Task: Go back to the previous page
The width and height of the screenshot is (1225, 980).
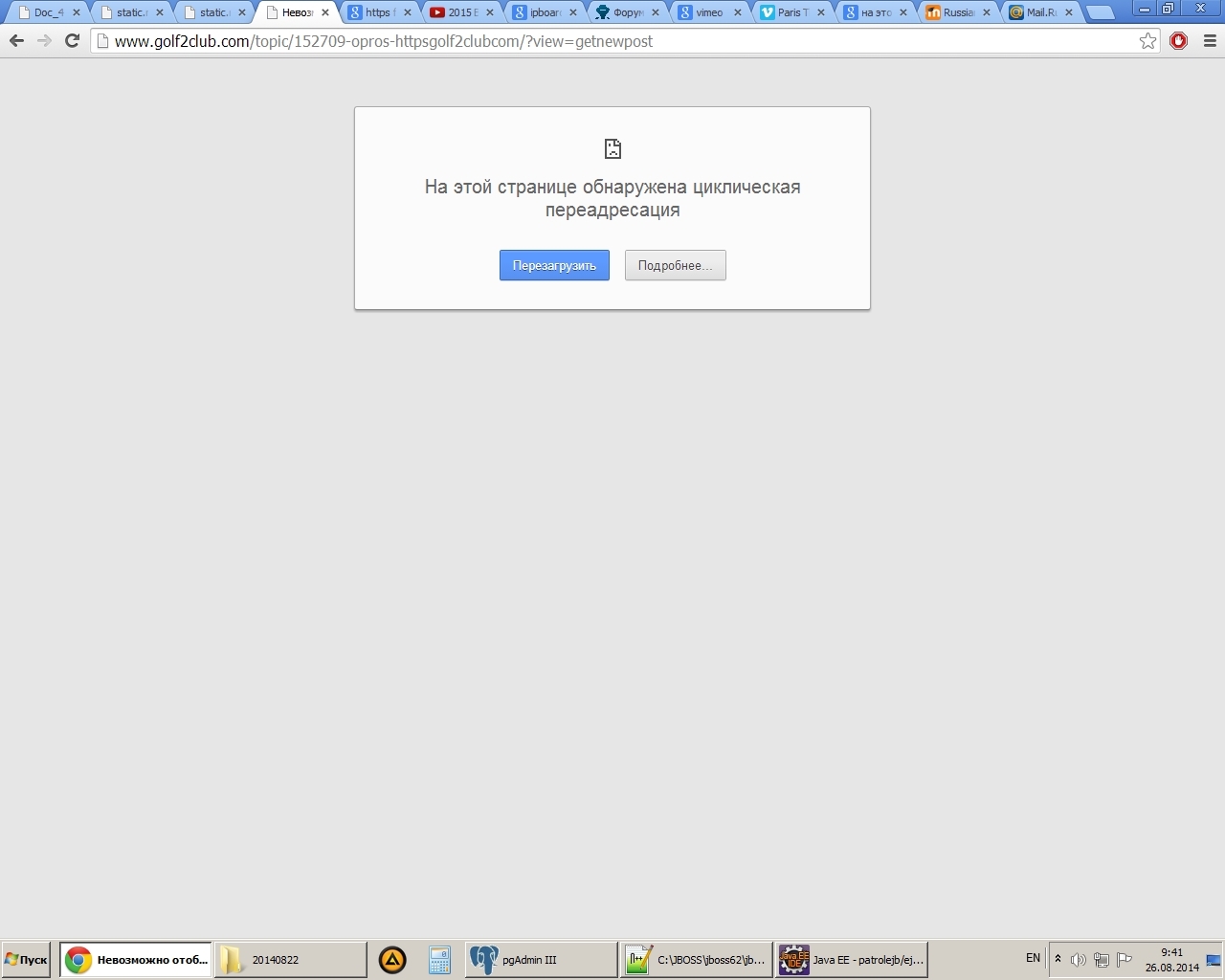Action: pyautogui.click(x=16, y=41)
